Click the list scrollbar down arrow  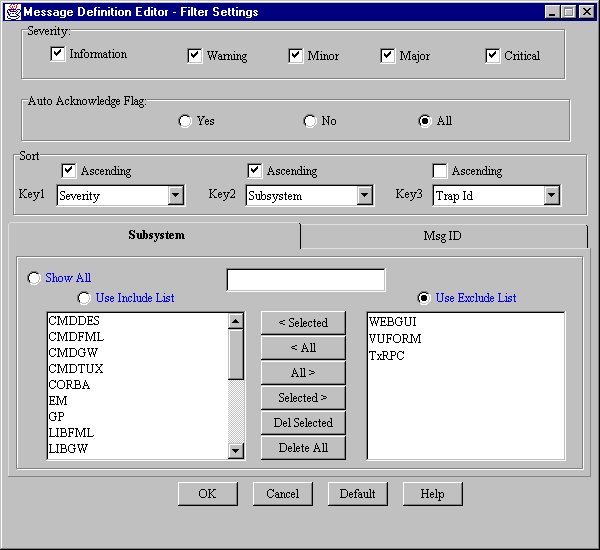click(236, 450)
